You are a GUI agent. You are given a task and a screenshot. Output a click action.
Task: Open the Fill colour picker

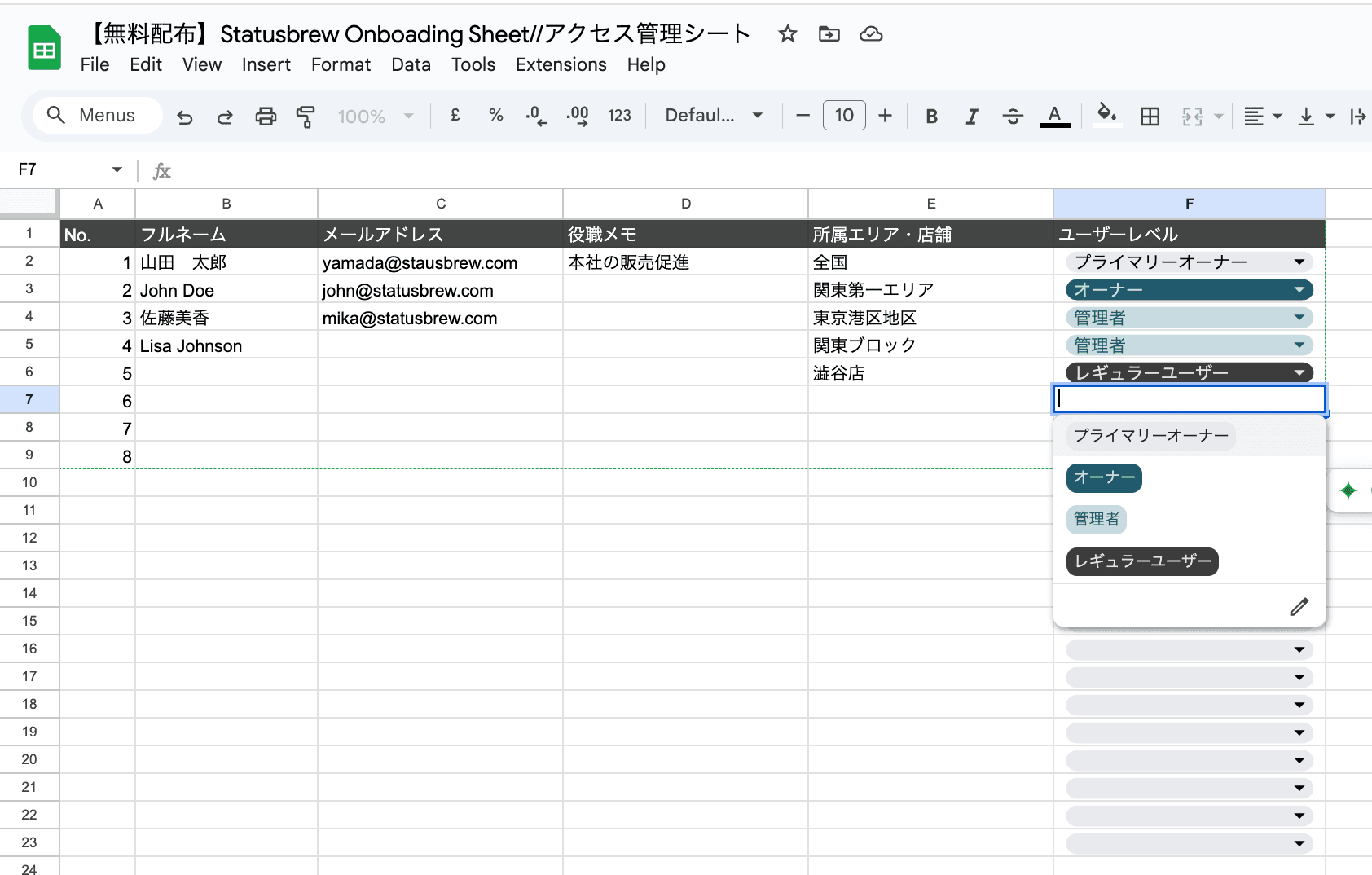(x=1106, y=116)
